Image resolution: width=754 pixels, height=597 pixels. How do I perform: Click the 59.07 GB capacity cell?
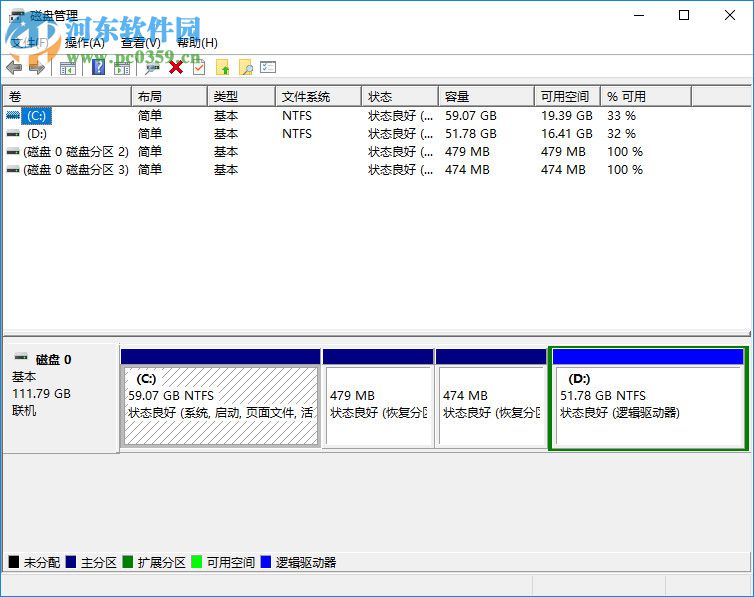click(x=471, y=116)
